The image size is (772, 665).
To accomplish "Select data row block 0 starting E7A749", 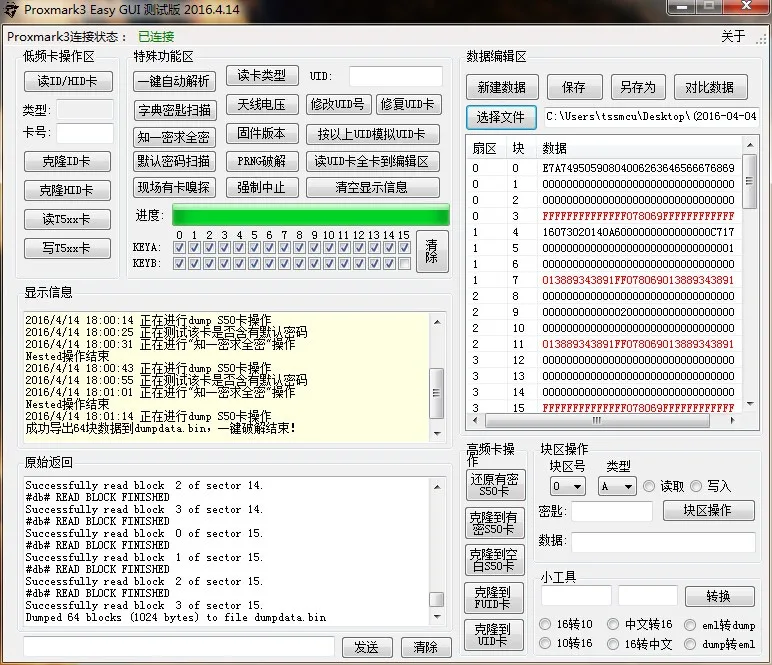I will (x=604, y=168).
